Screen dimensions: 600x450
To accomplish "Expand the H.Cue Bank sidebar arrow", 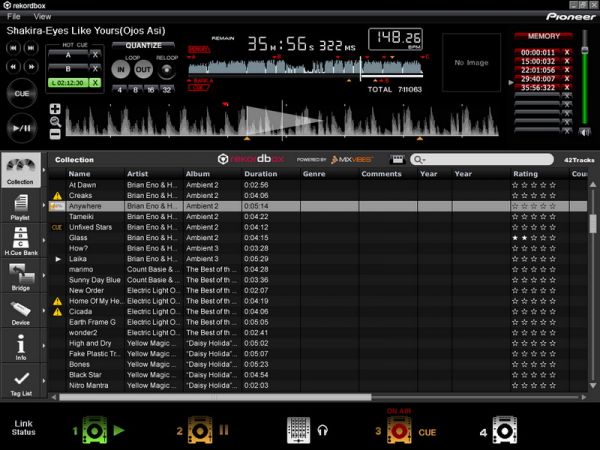I will click(44, 240).
